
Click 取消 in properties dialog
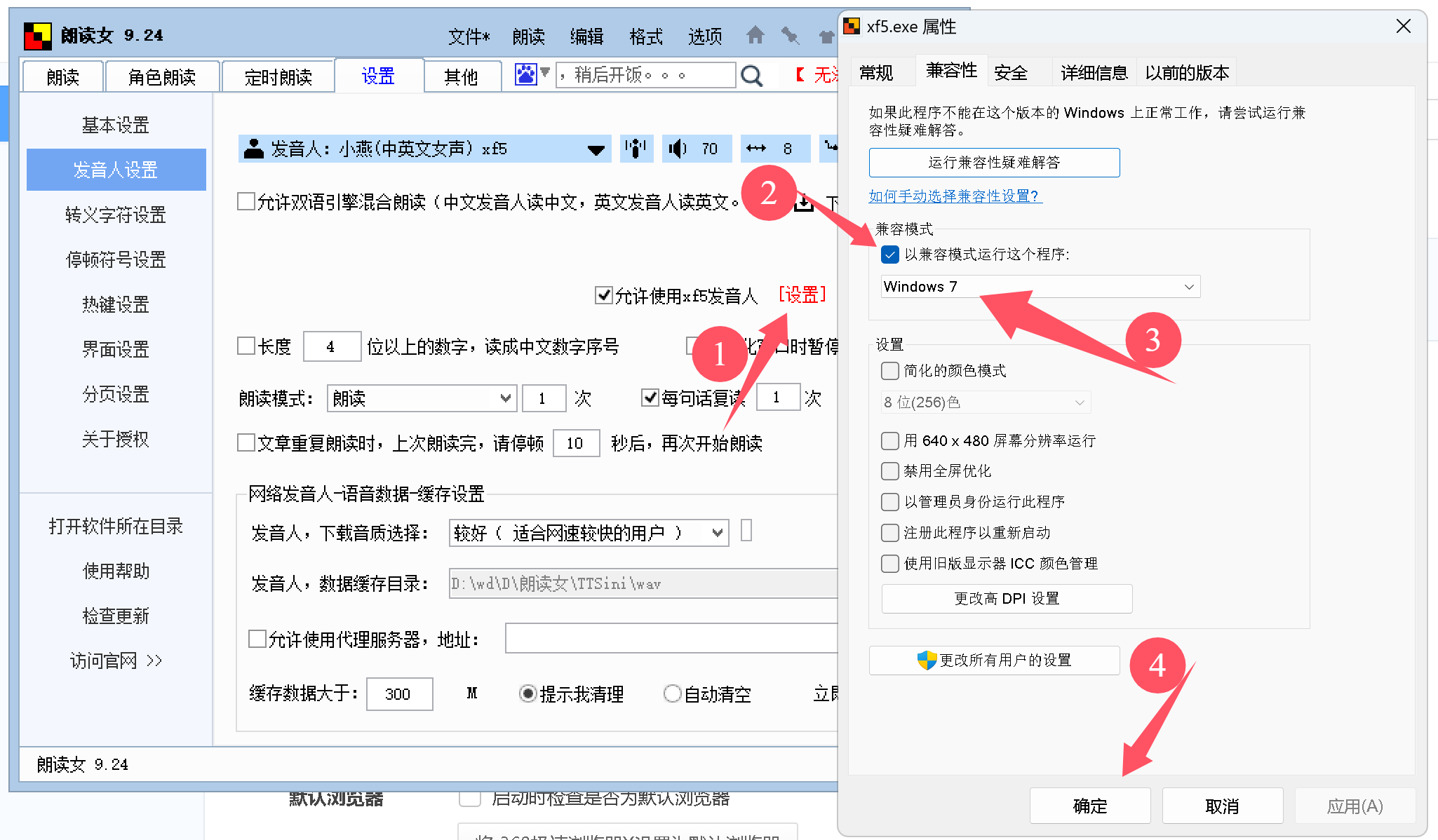click(1222, 806)
